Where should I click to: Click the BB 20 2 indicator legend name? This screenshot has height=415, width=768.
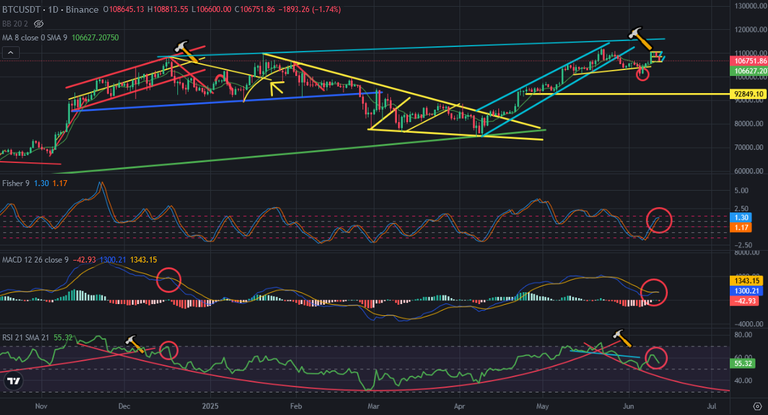click(15, 24)
